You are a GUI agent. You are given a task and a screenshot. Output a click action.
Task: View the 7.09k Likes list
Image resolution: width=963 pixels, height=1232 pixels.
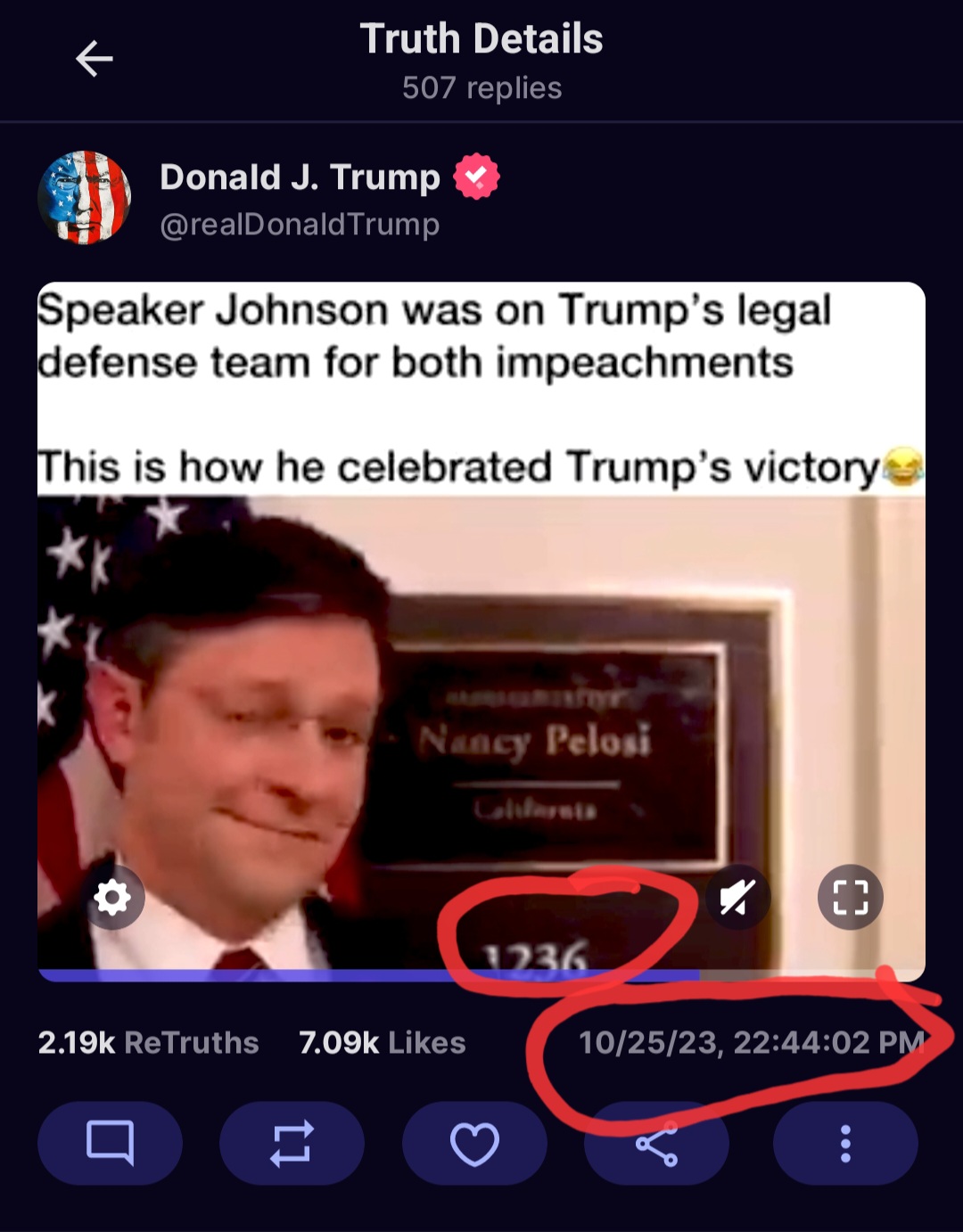coord(382,1042)
